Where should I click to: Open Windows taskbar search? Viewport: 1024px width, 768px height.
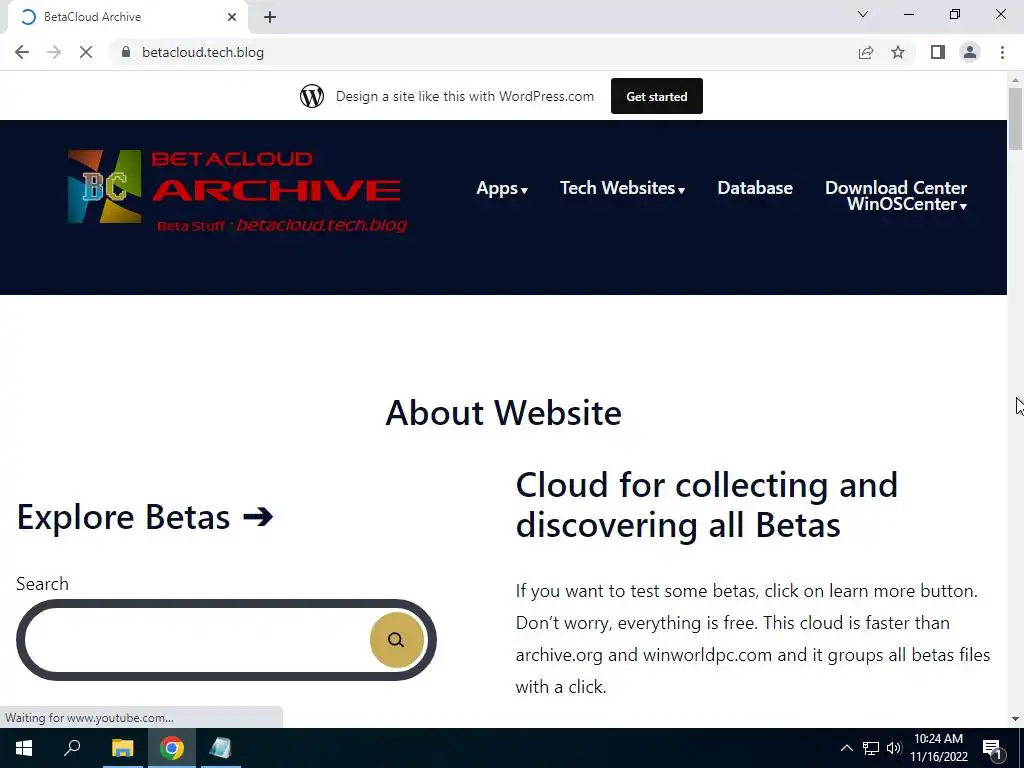click(x=72, y=748)
